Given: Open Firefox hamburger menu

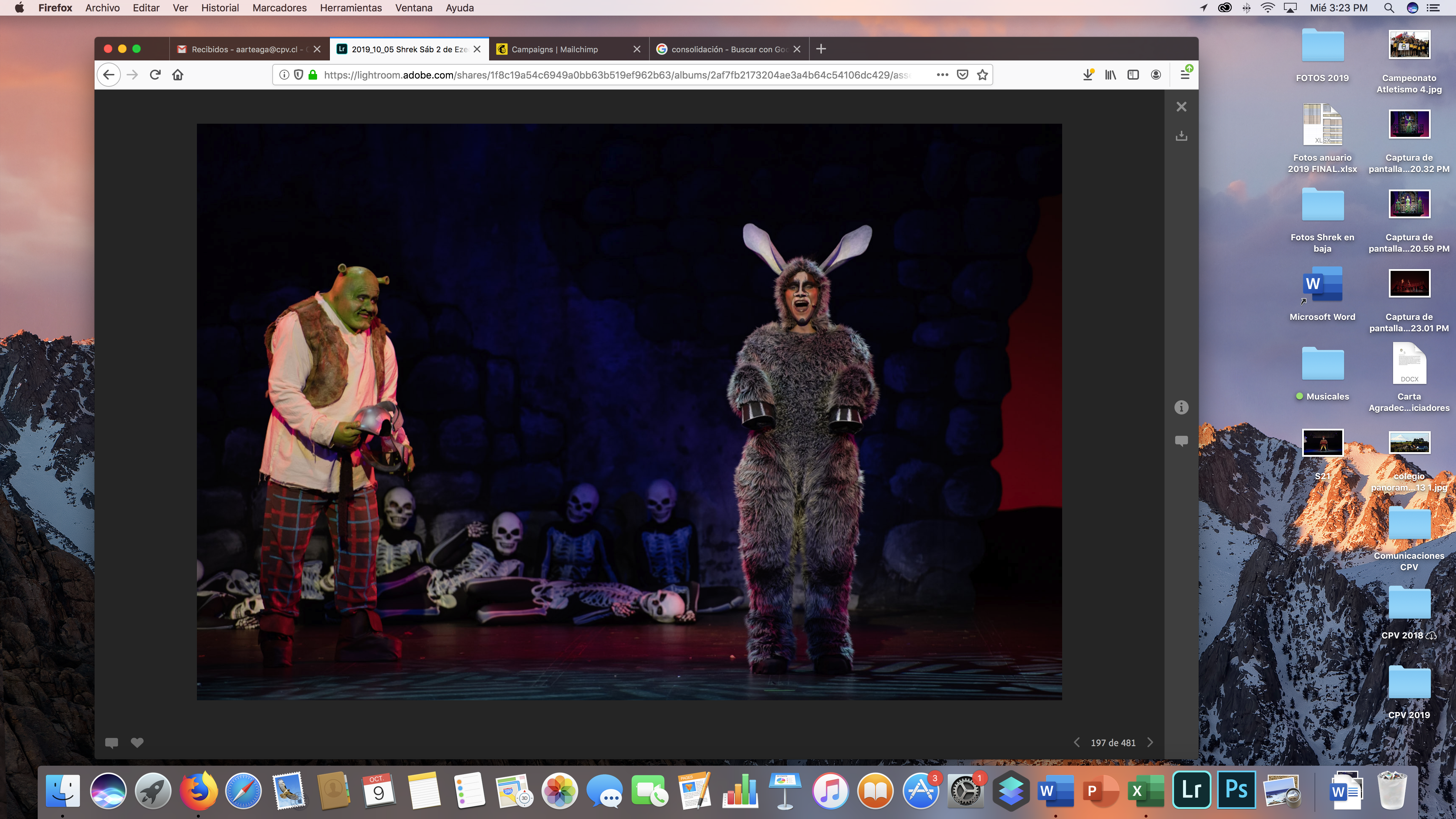Looking at the screenshot, I should point(1185,75).
